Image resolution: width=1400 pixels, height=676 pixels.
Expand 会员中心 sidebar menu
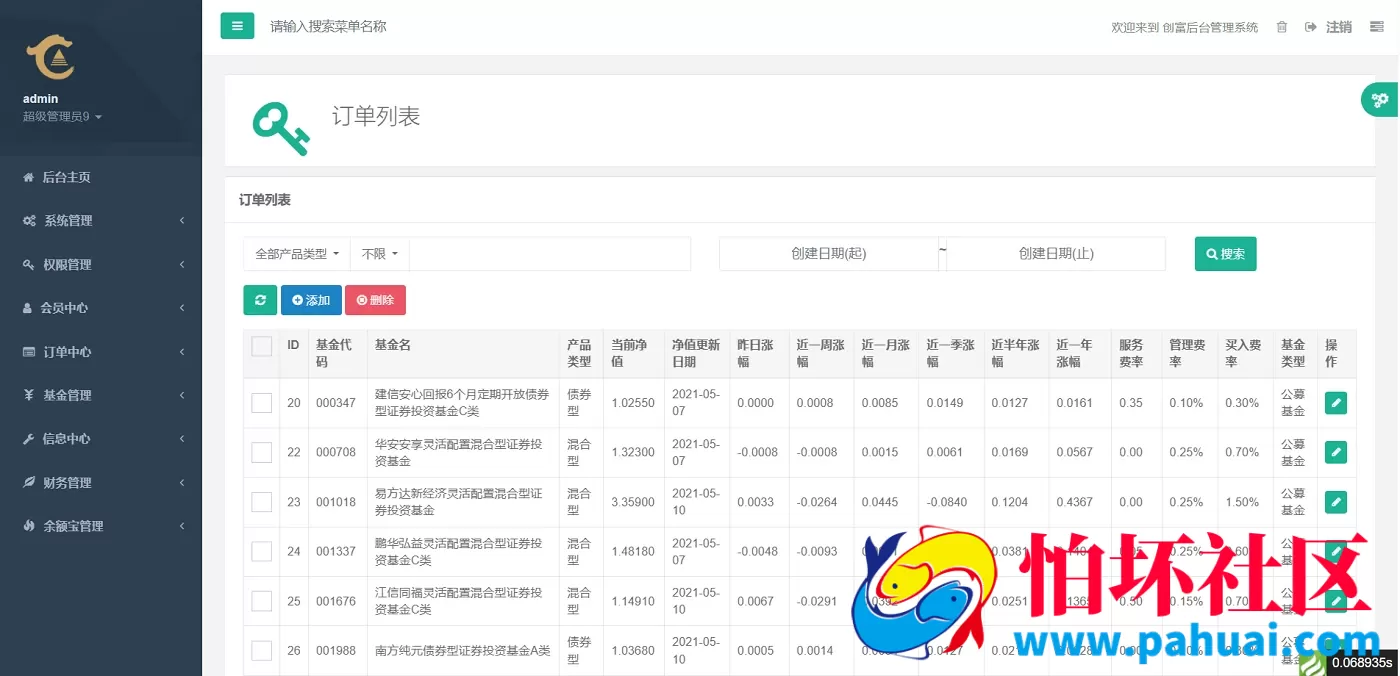(101, 308)
